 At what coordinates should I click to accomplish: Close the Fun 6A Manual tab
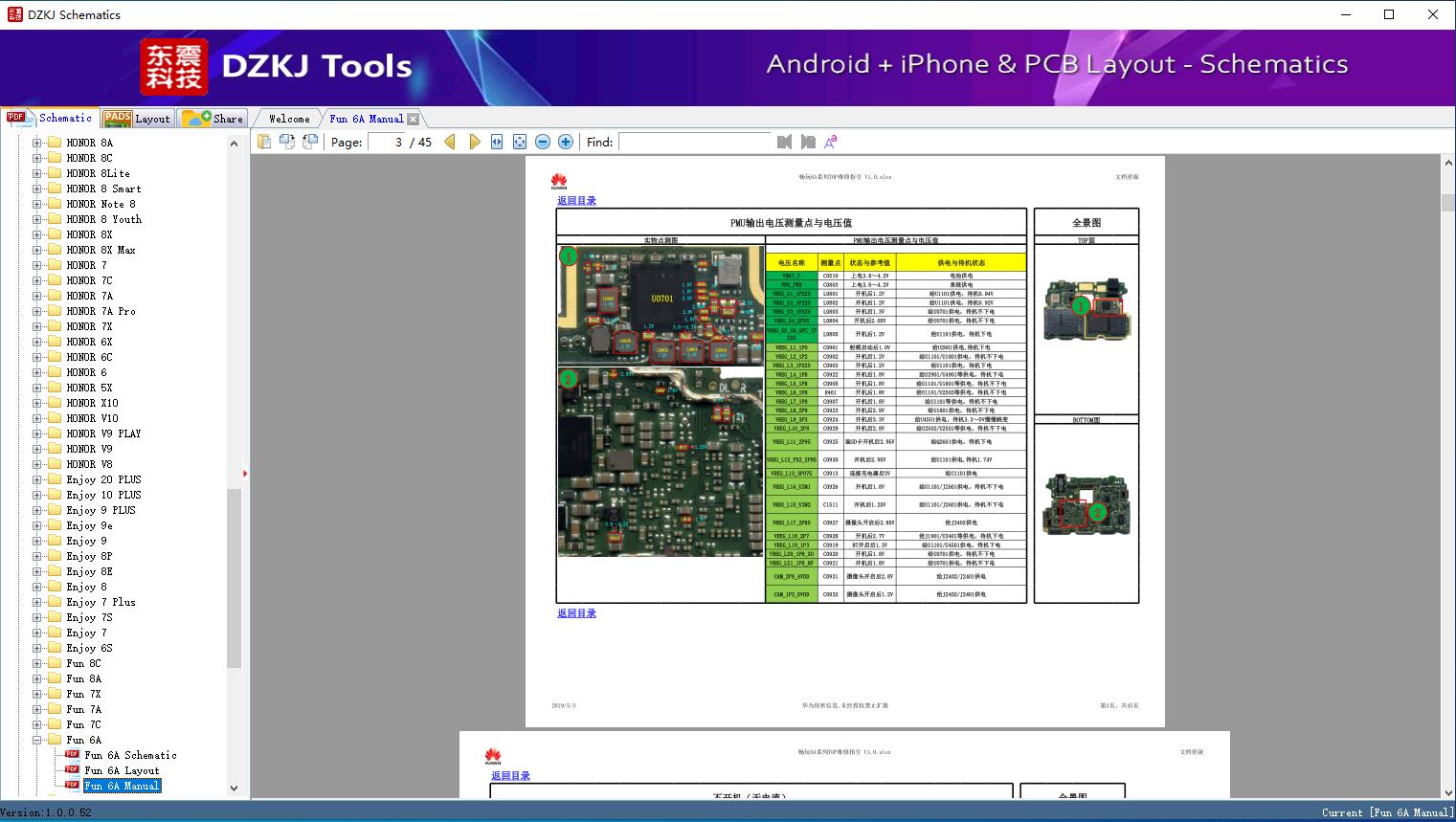pyautogui.click(x=413, y=119)
